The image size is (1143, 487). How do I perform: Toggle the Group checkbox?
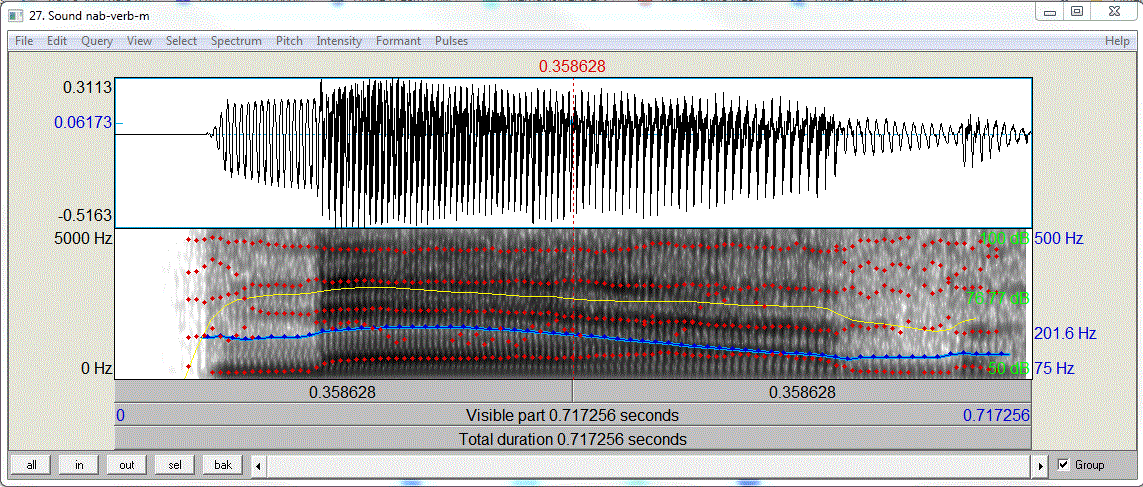[x=1064, y=464]
